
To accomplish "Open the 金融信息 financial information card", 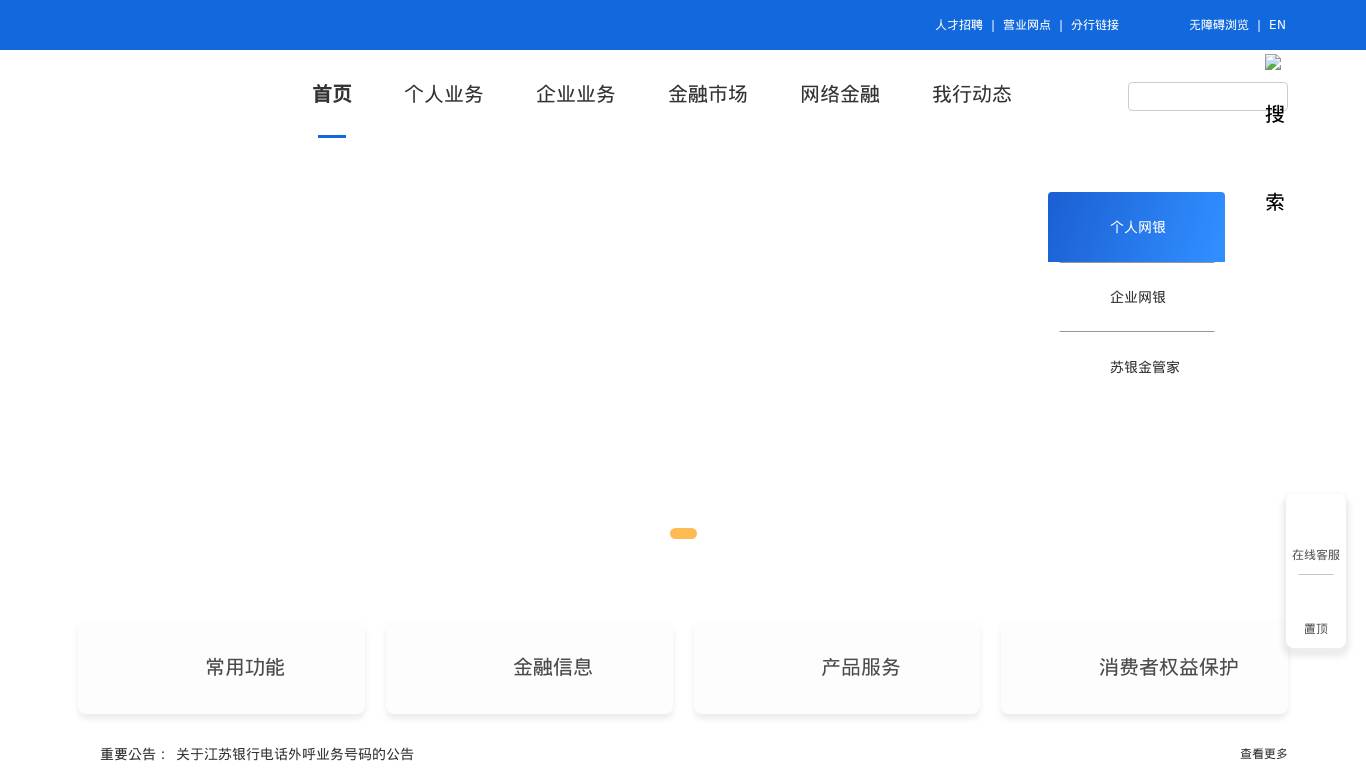I will [529, 667].
